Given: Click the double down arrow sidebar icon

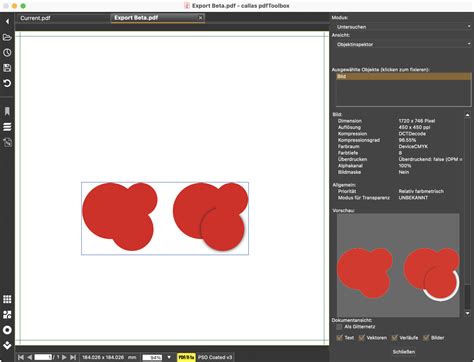Looking at the screenshot, I should click(7, 345).
